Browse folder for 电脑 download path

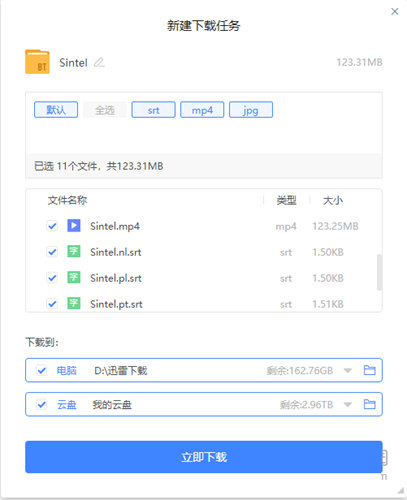[x=369, y=370]
